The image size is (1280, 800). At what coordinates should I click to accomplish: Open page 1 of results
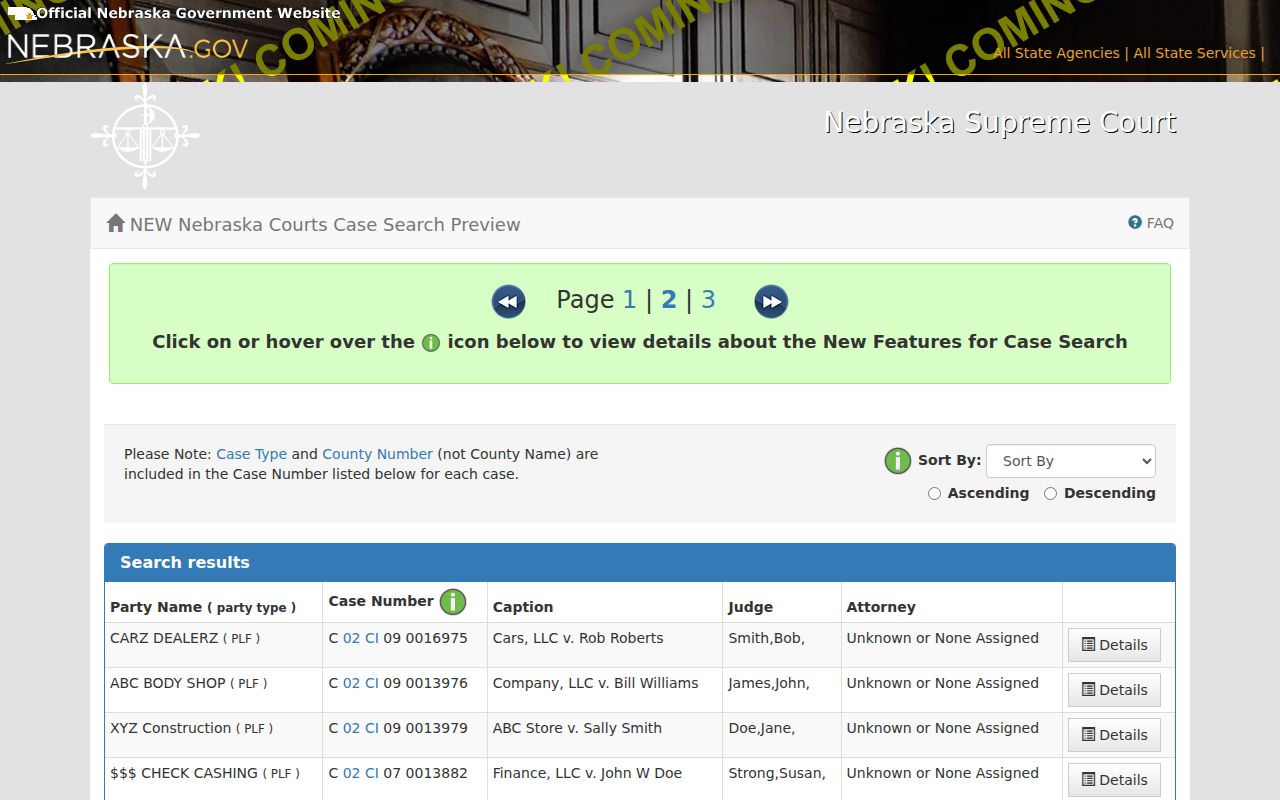pyautogui.click(x=629, y=300)
